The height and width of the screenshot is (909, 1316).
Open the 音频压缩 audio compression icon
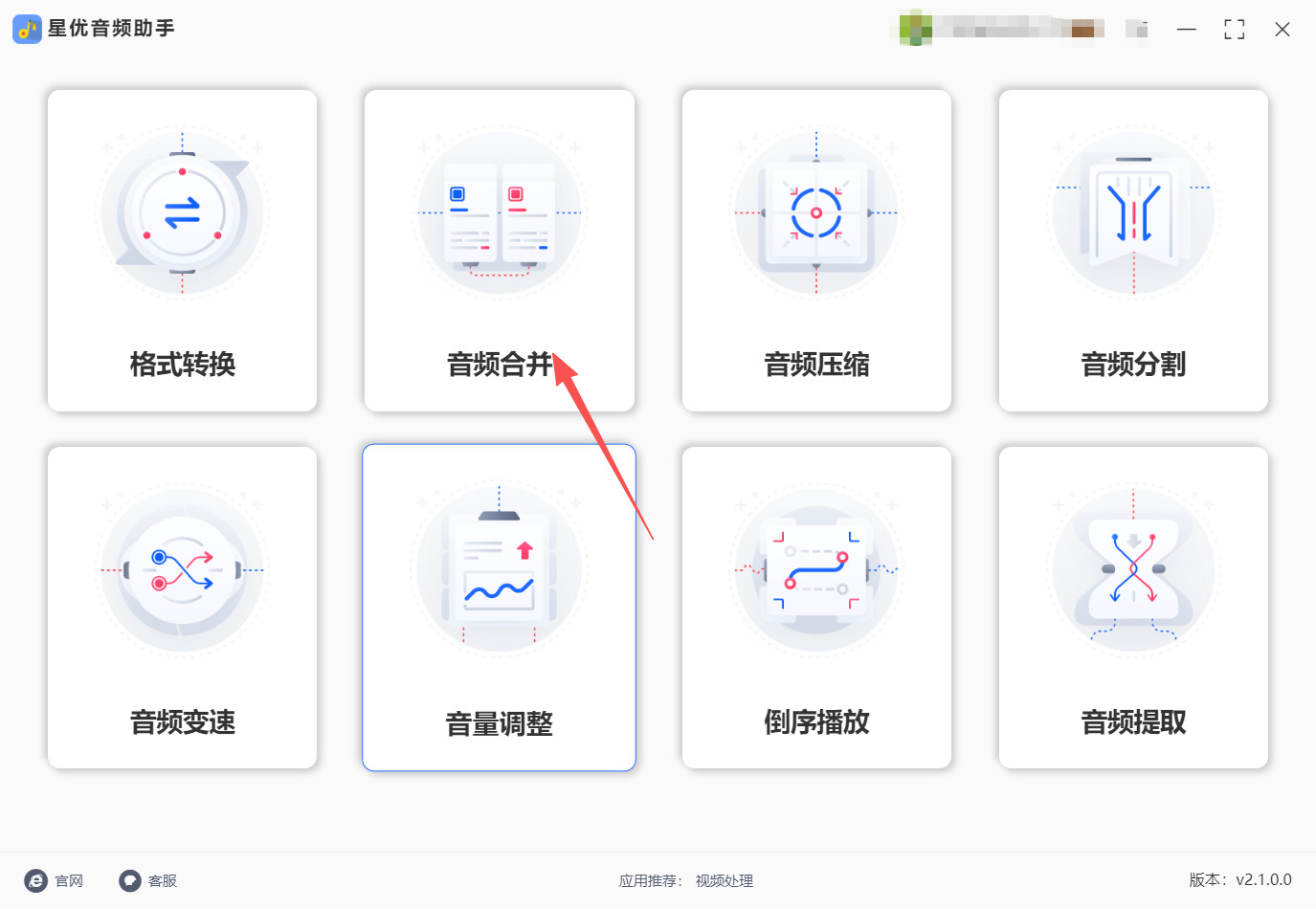[816, 213]
